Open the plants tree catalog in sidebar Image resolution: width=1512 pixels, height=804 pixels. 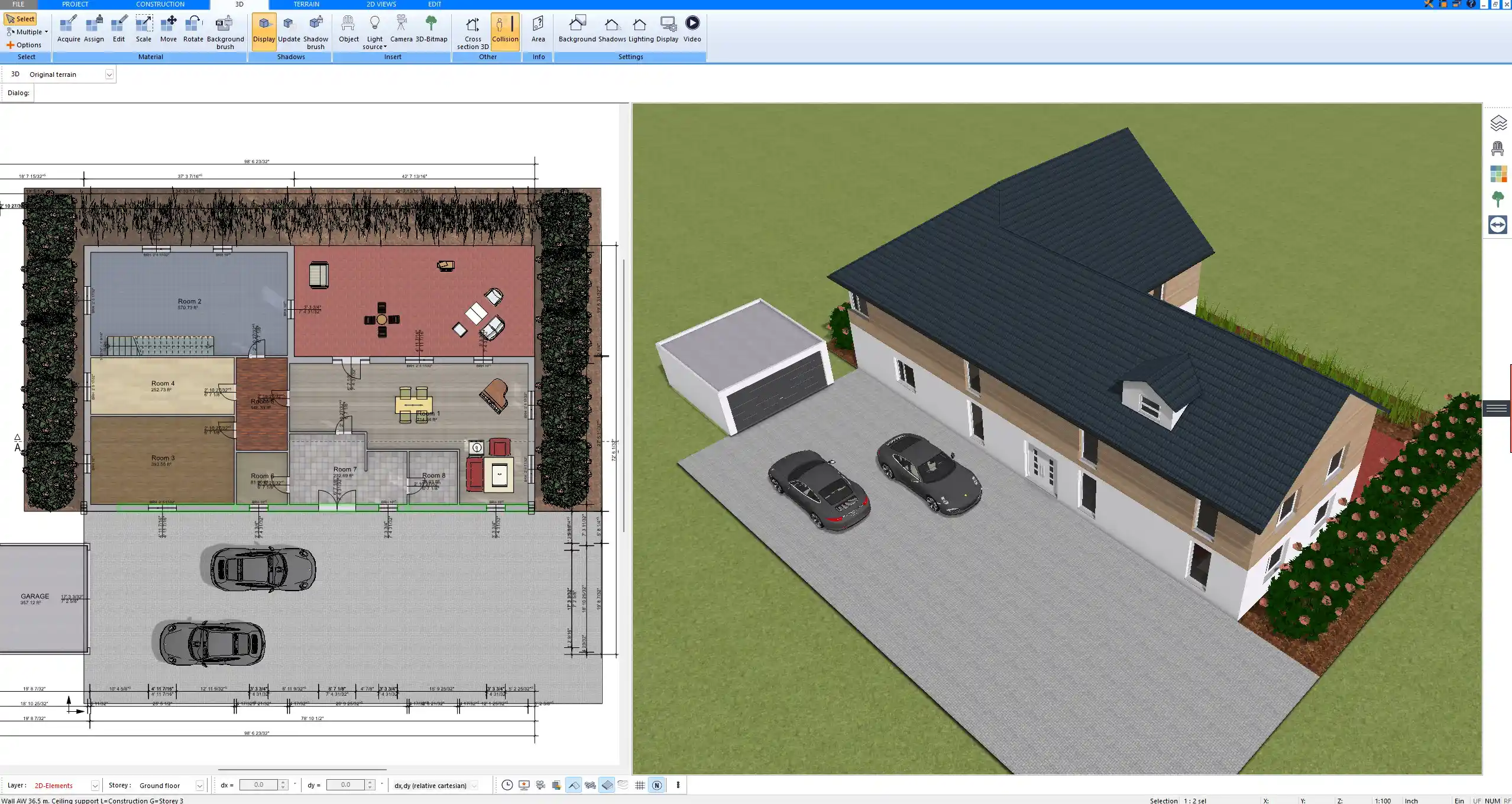(x=1498, y=199)
